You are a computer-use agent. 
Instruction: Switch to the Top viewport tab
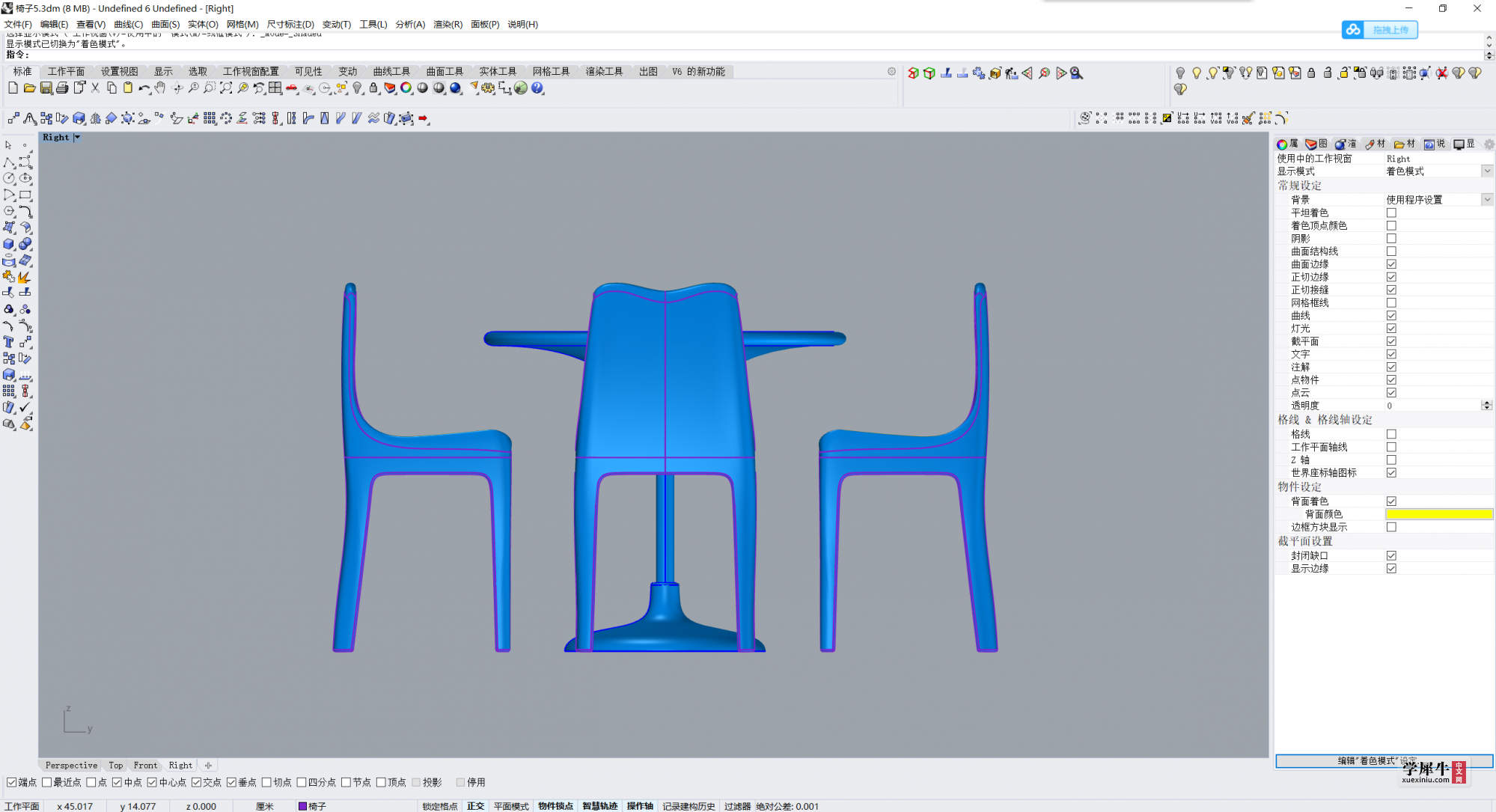coord(115,766)
